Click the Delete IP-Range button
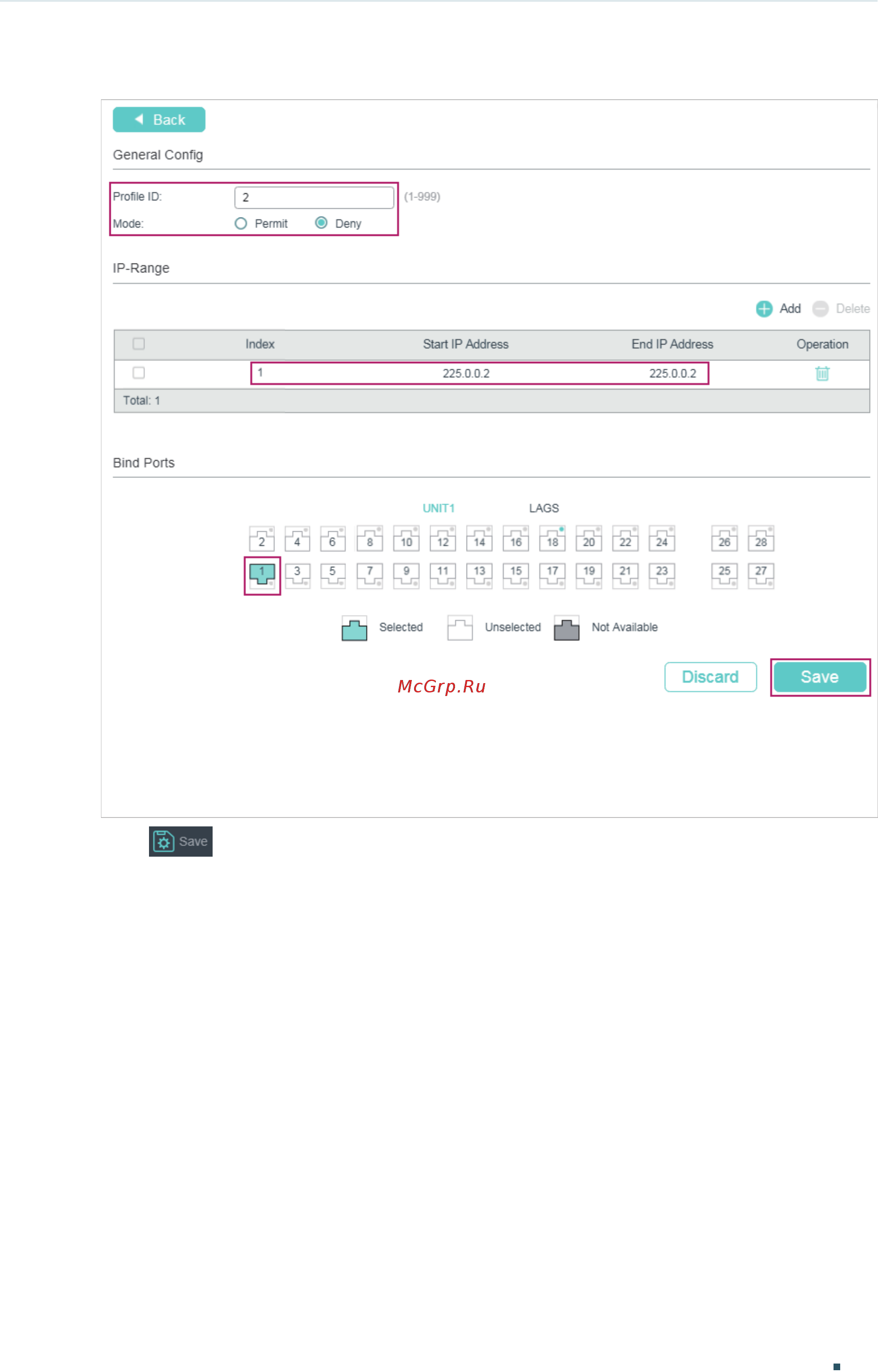878x1372 pixels. coord(841,309)
